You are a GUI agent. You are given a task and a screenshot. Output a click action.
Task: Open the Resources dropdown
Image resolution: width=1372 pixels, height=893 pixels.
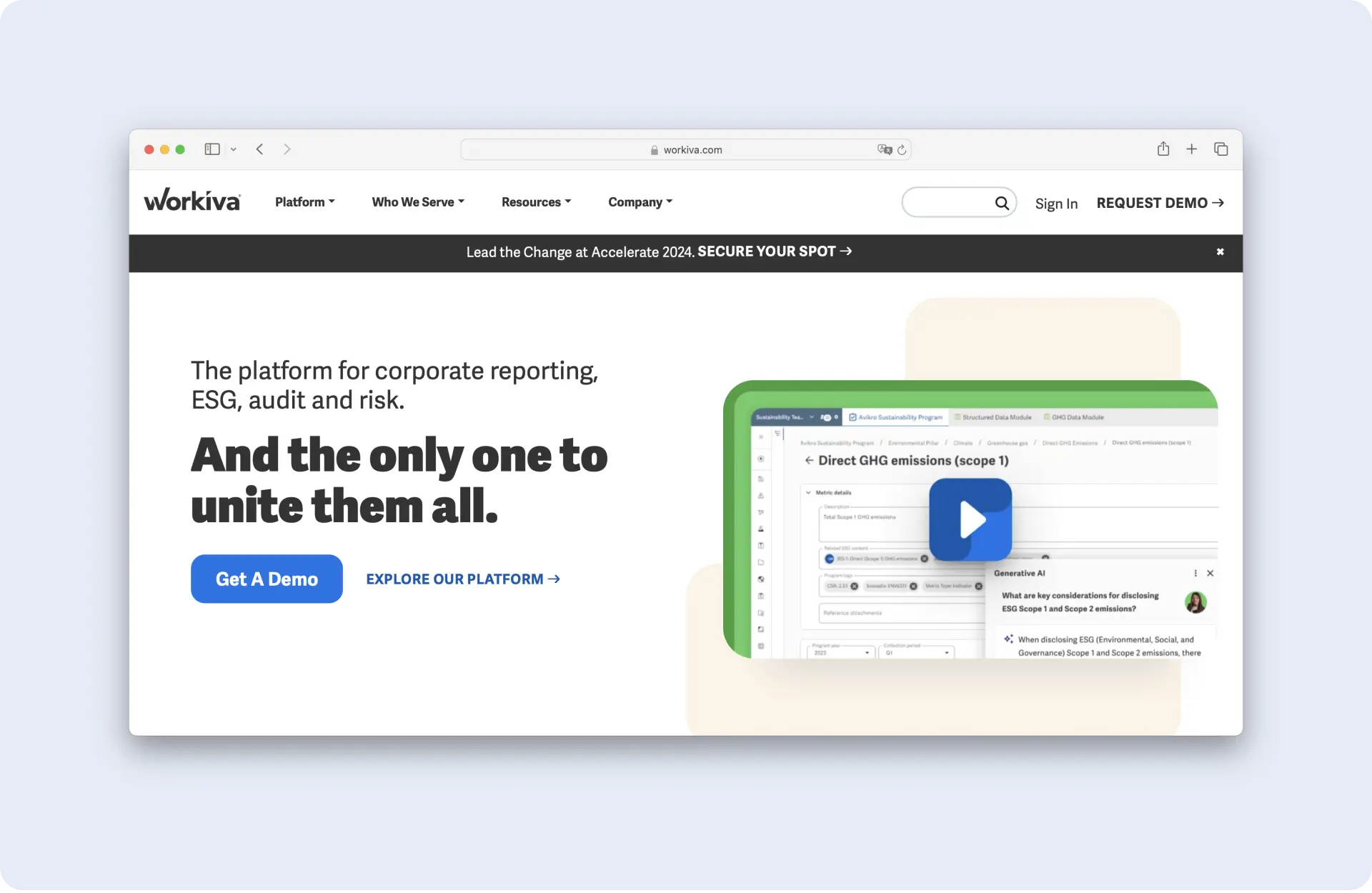pos(536,202)
